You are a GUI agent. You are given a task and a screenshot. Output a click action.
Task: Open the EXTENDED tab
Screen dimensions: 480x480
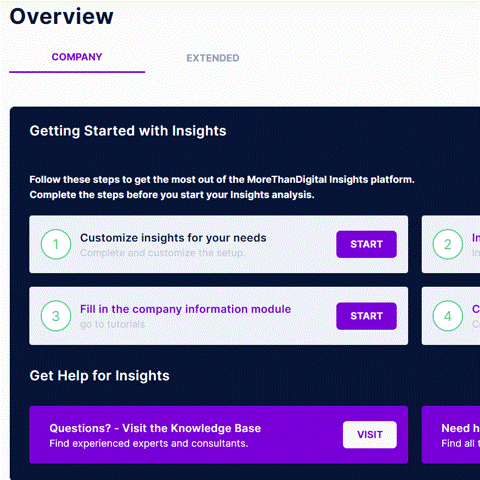213,58
